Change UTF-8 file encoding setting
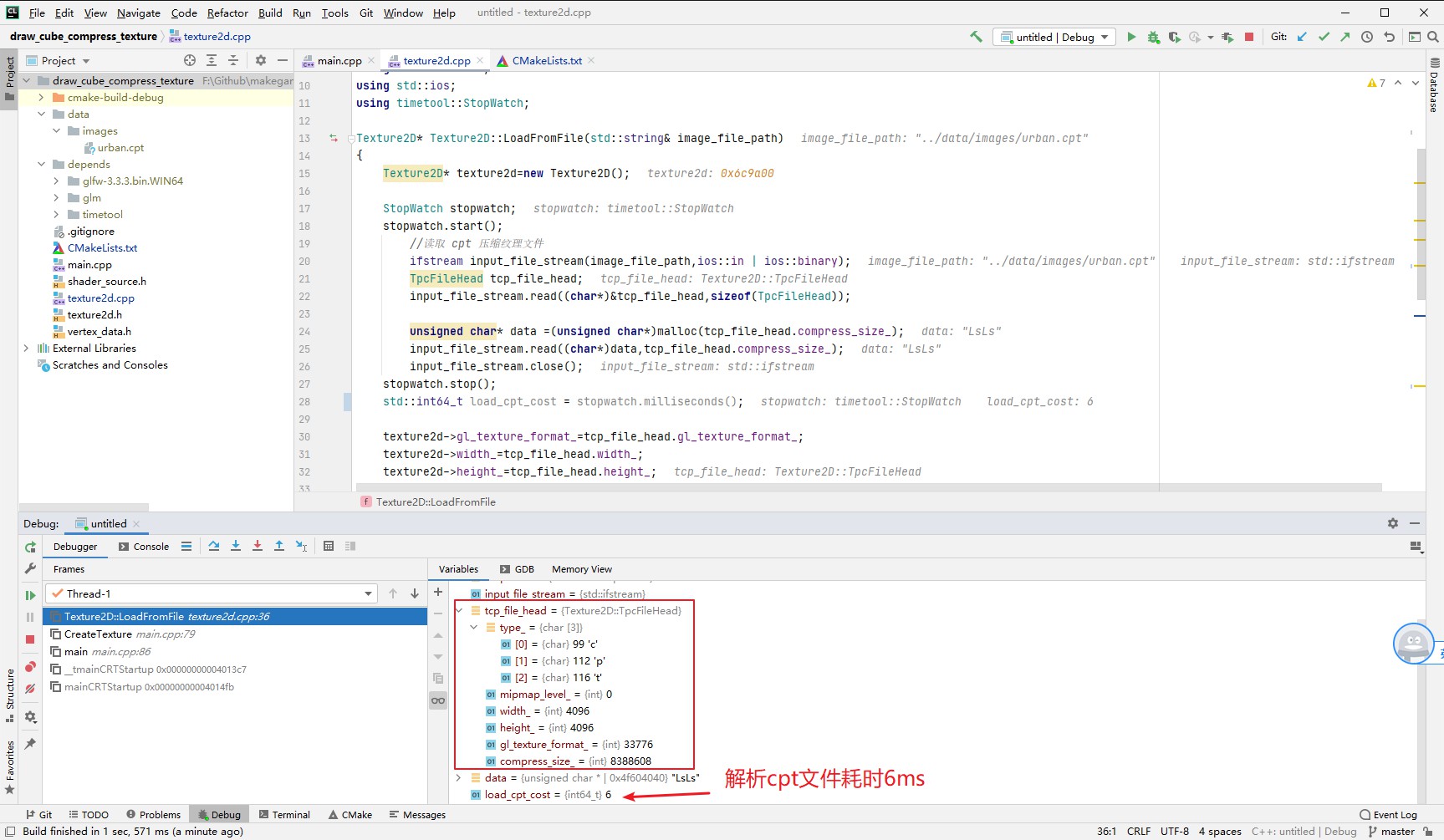The image size is (1444, 840). tap(1175, 832)
